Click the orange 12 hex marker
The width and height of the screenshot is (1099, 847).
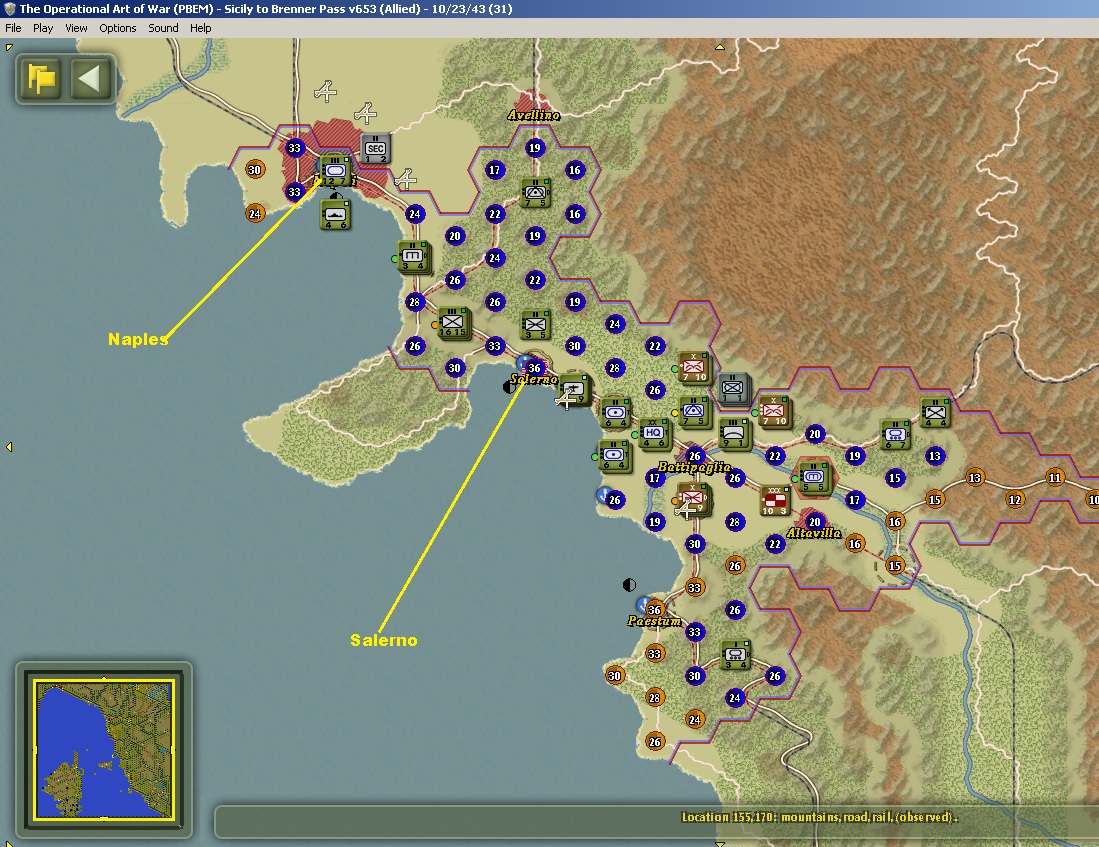[1015, 499]
